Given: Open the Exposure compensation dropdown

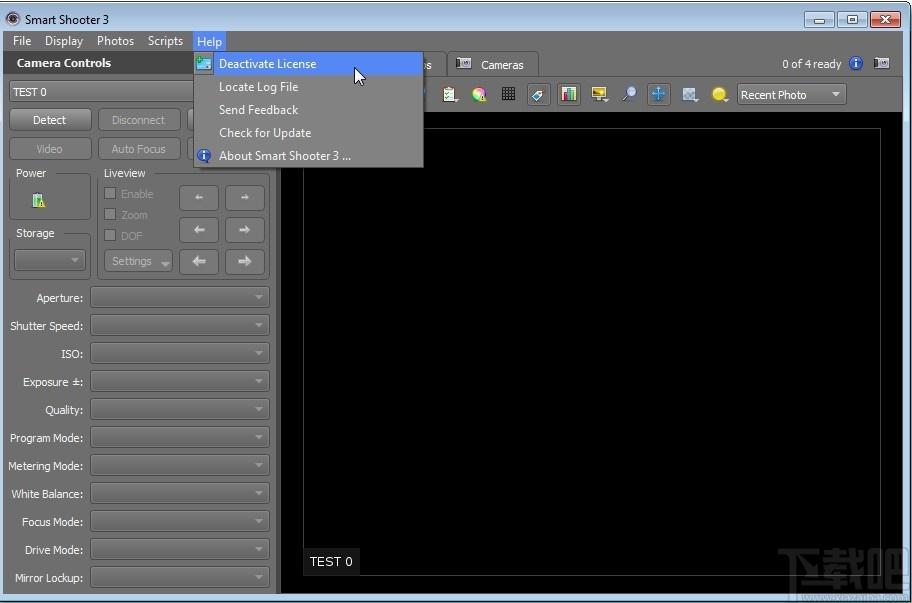Looking at the screenshot, I should pos(180,381).
